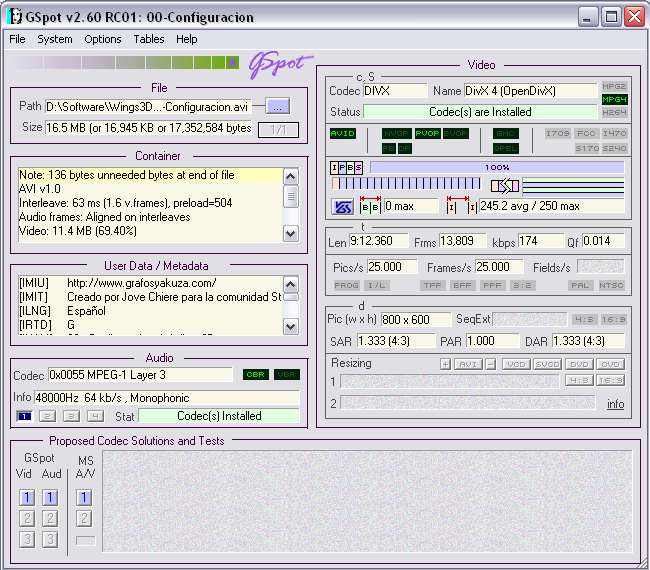The height and width of the screenshot is (570, 650).
Task: Open the File menu
Action: (x=17, y=39)
